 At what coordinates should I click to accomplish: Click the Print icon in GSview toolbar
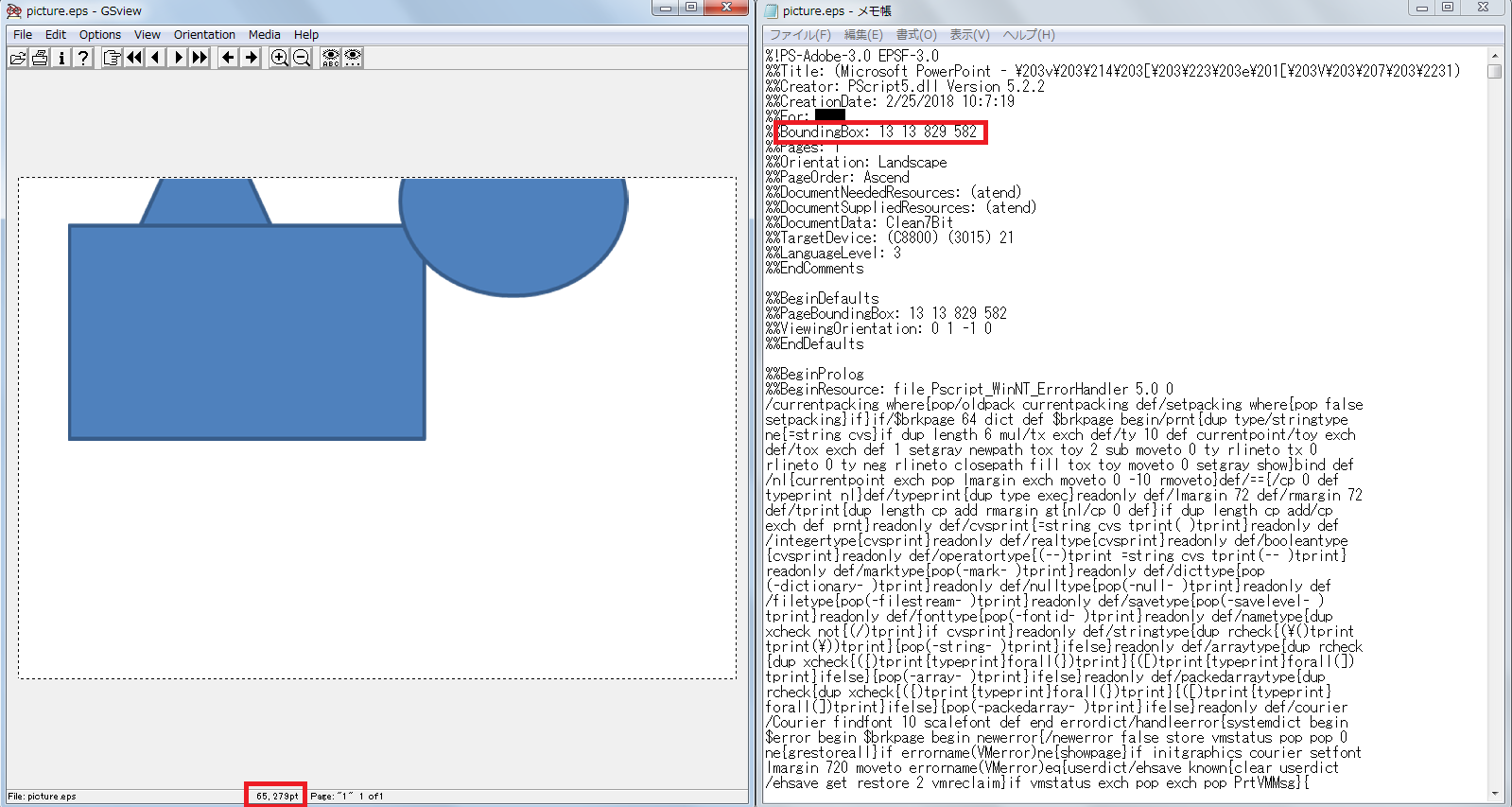[40, 58]
